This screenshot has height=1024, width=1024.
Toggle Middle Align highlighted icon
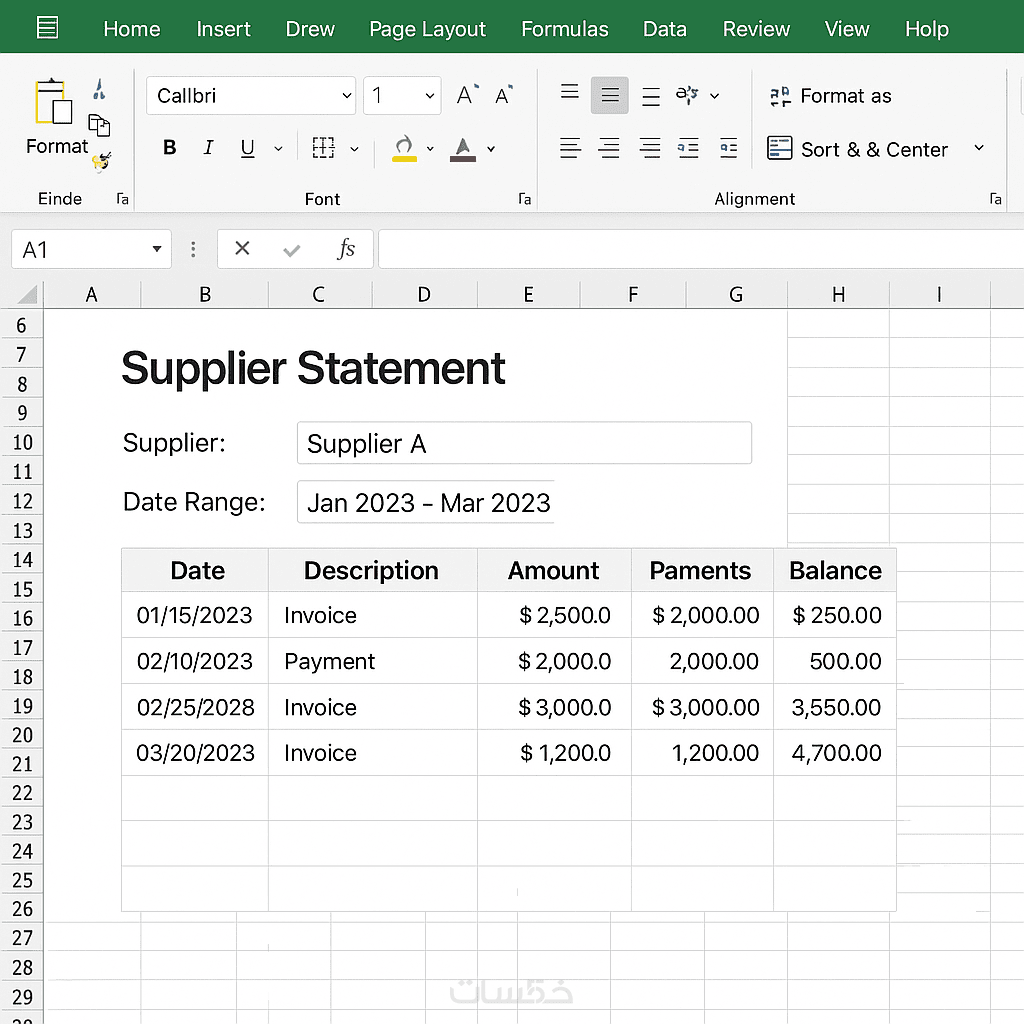pyautogui.click(x=610, y=95)
